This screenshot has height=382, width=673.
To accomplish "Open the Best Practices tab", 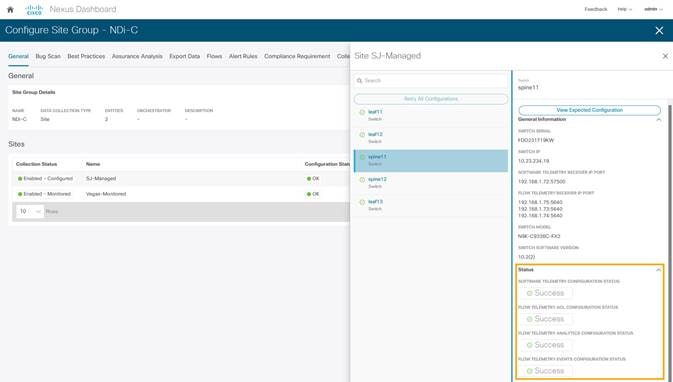I will point(86,56).
